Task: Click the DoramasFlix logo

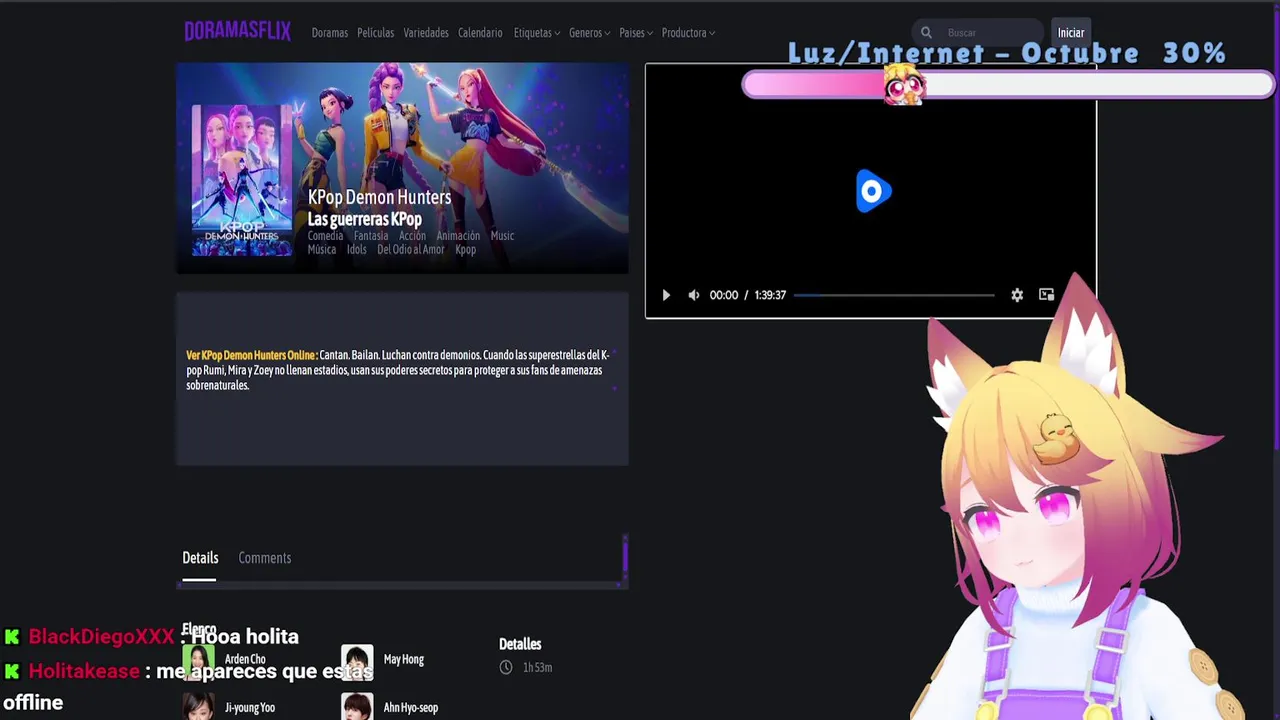Action: point(237,32)
